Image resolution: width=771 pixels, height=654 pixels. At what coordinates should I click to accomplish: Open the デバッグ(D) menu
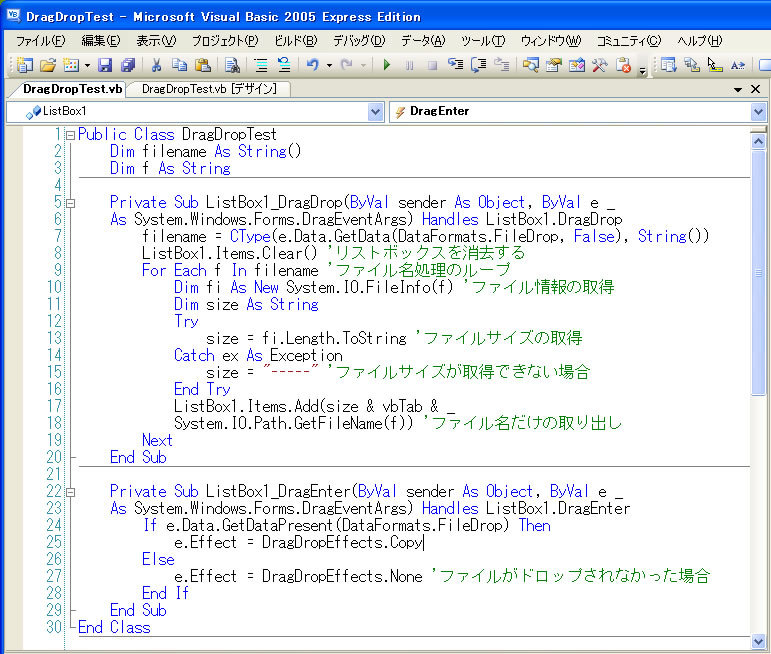click(x=359, y=41)
